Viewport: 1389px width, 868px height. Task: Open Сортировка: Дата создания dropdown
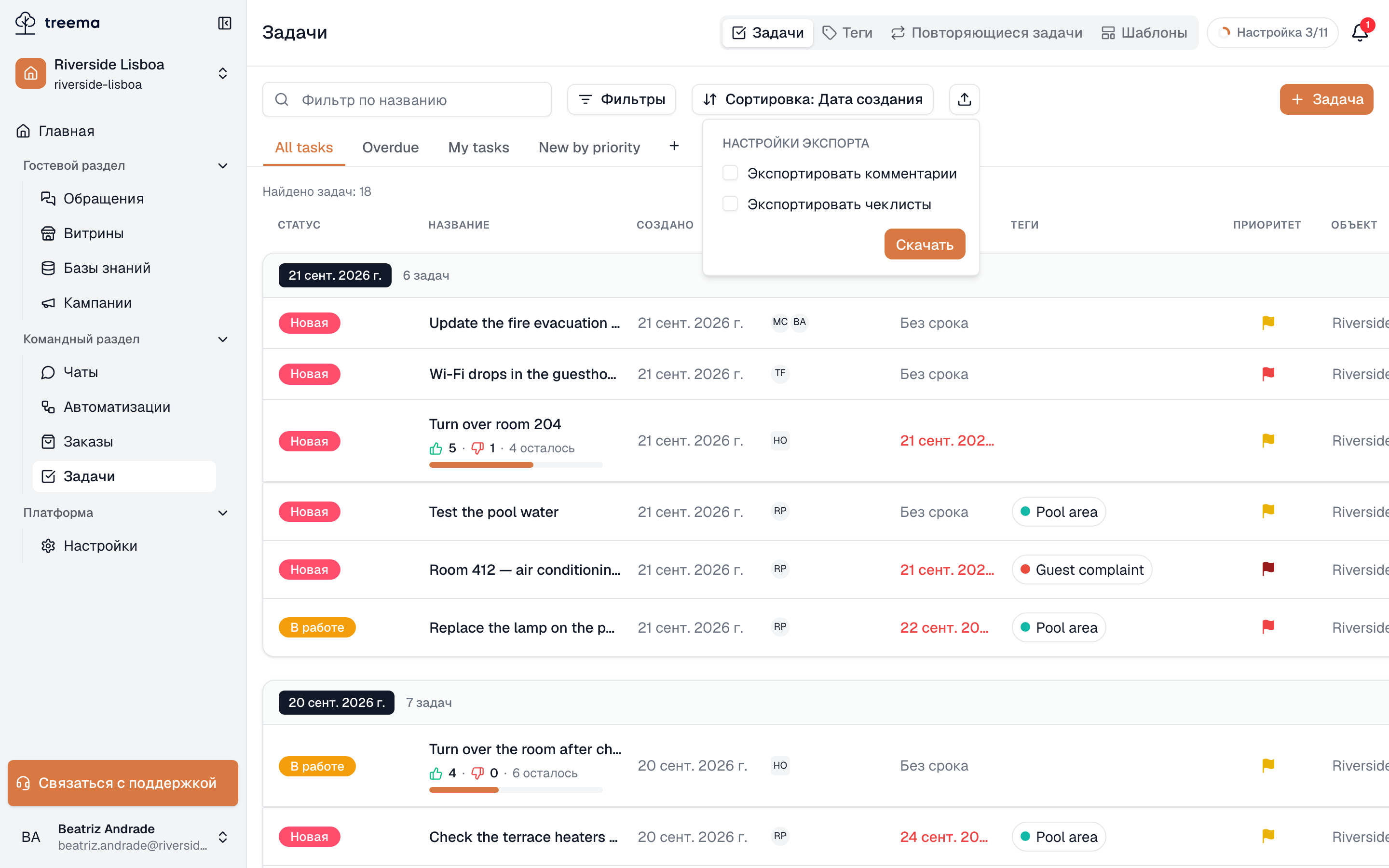(812, 99)
